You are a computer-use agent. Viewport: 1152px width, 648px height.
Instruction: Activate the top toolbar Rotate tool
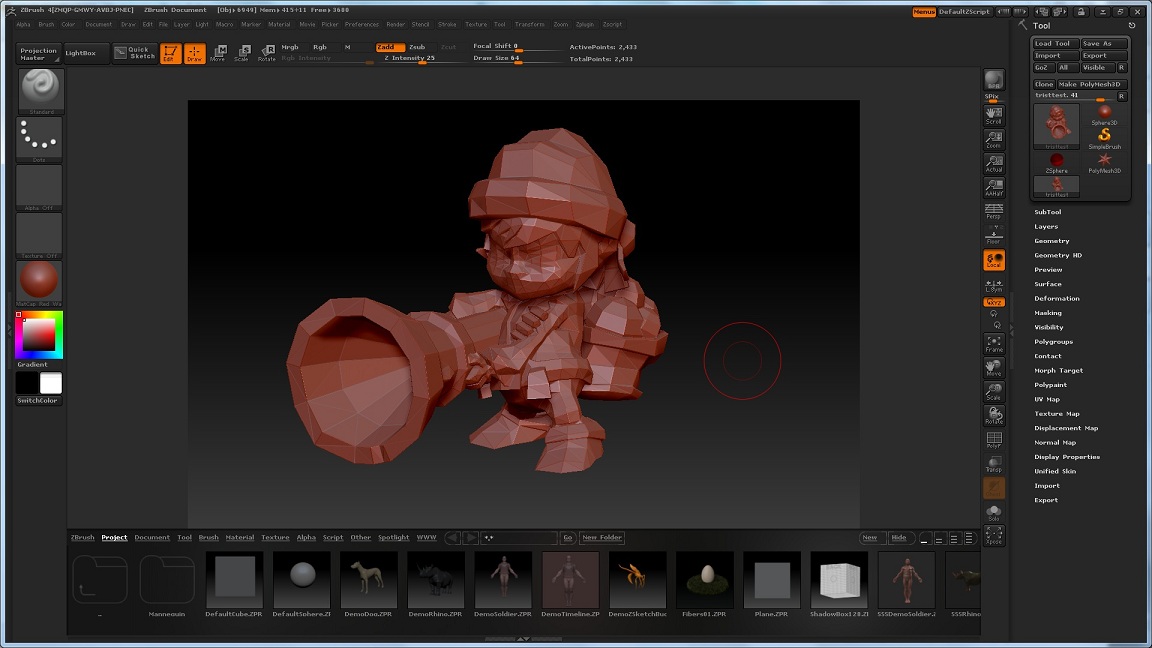click(266, 53)
